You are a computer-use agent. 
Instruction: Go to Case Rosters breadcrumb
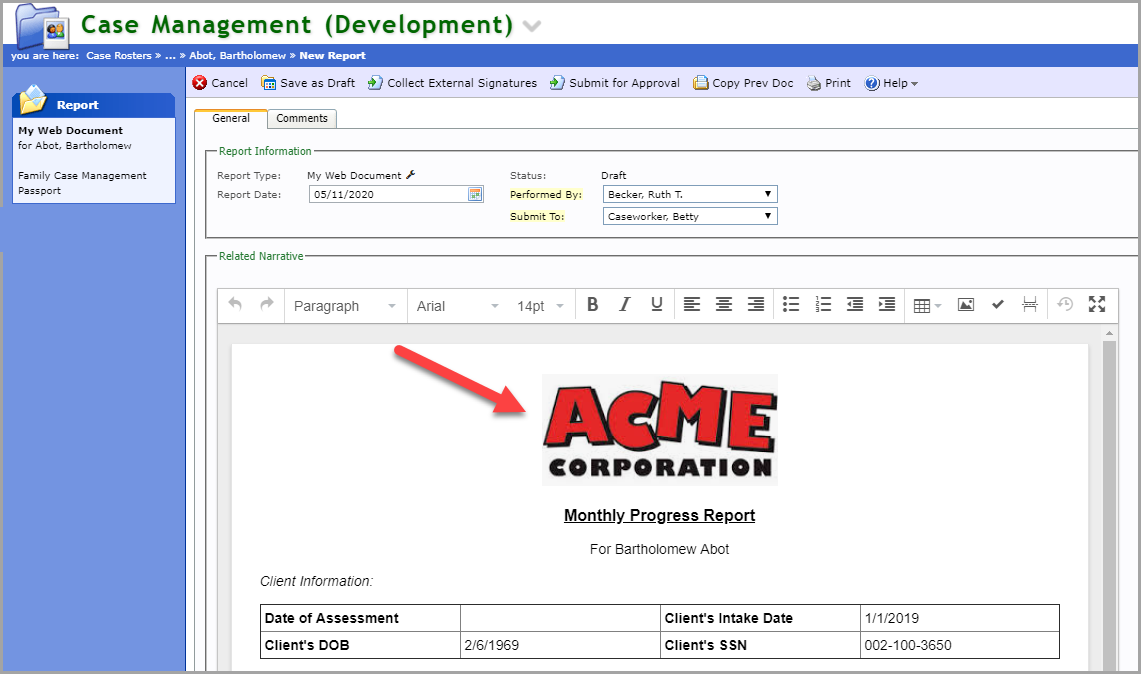click(119, 55)
